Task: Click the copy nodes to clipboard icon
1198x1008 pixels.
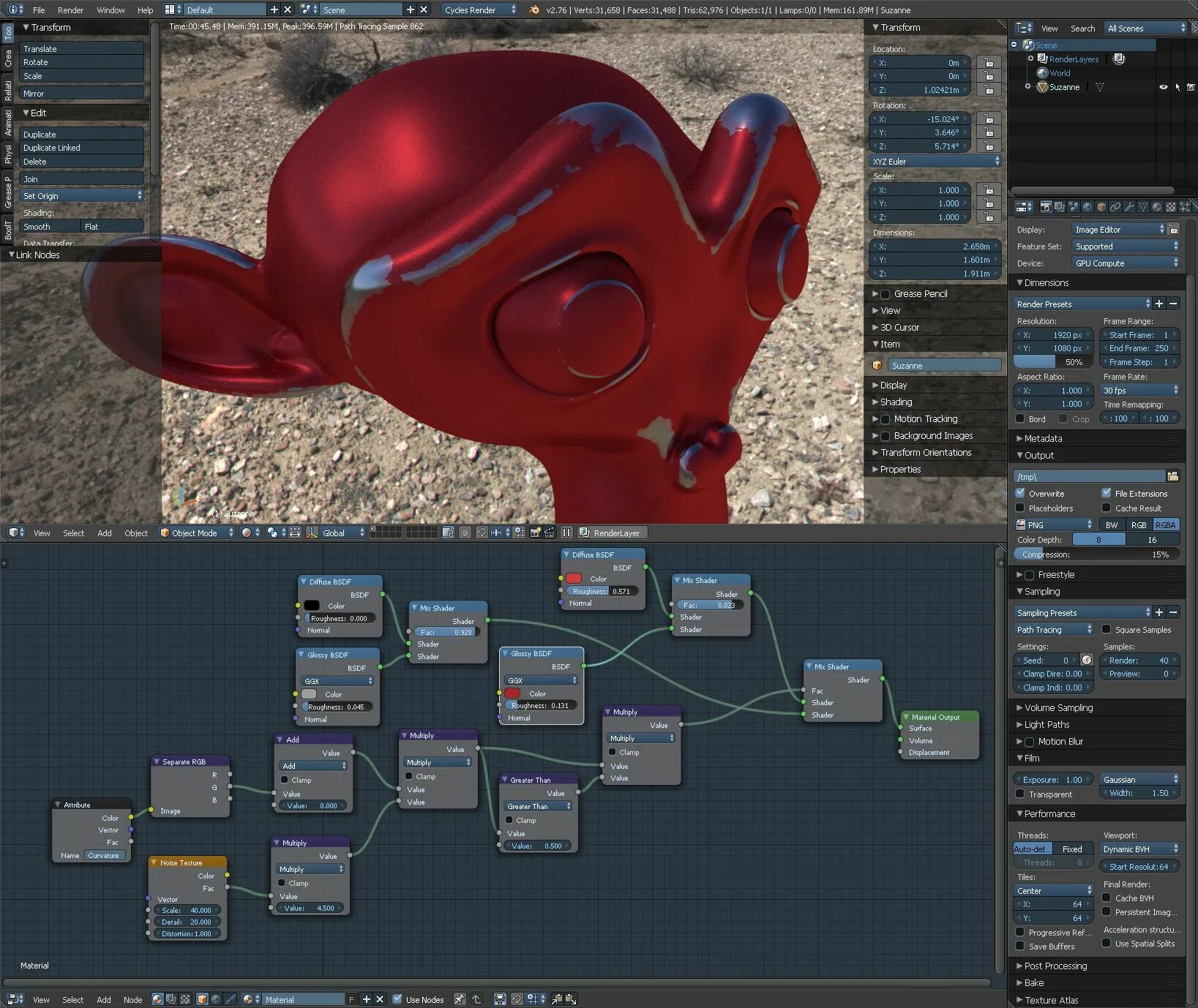Action: [x=557, y=999]
